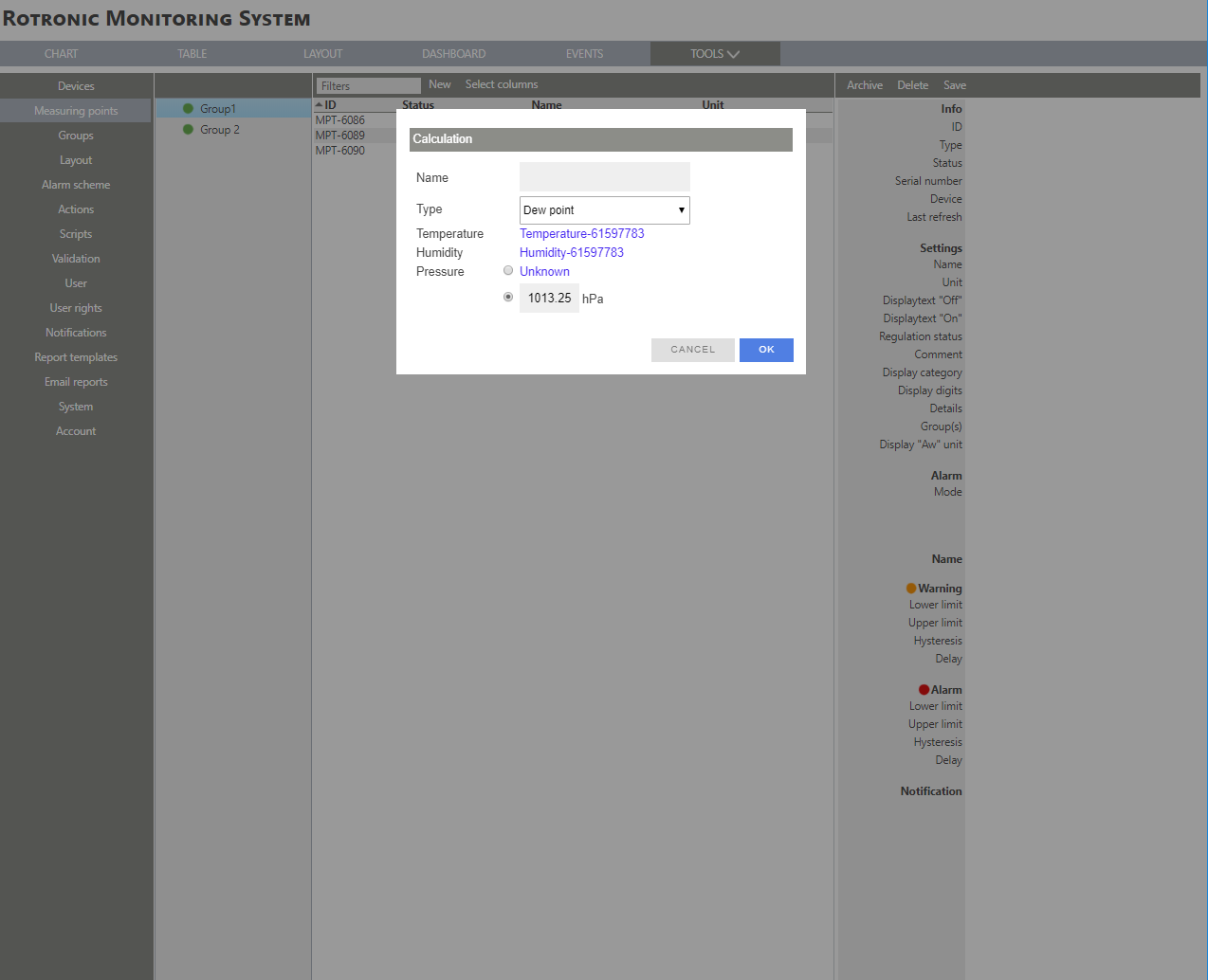1208x980 pixels.
Task: Click the Group1 green status dot
Action: [x=188, y=108]
